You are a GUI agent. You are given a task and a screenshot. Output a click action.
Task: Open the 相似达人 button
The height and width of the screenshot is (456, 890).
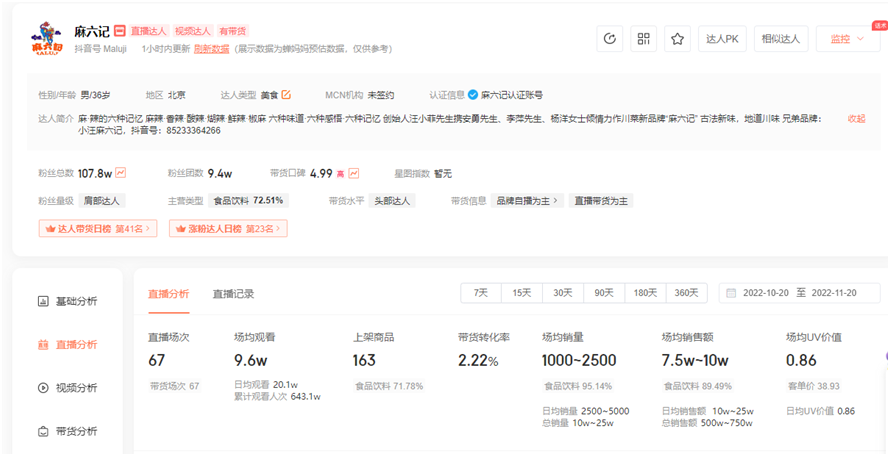coord(780,39)
